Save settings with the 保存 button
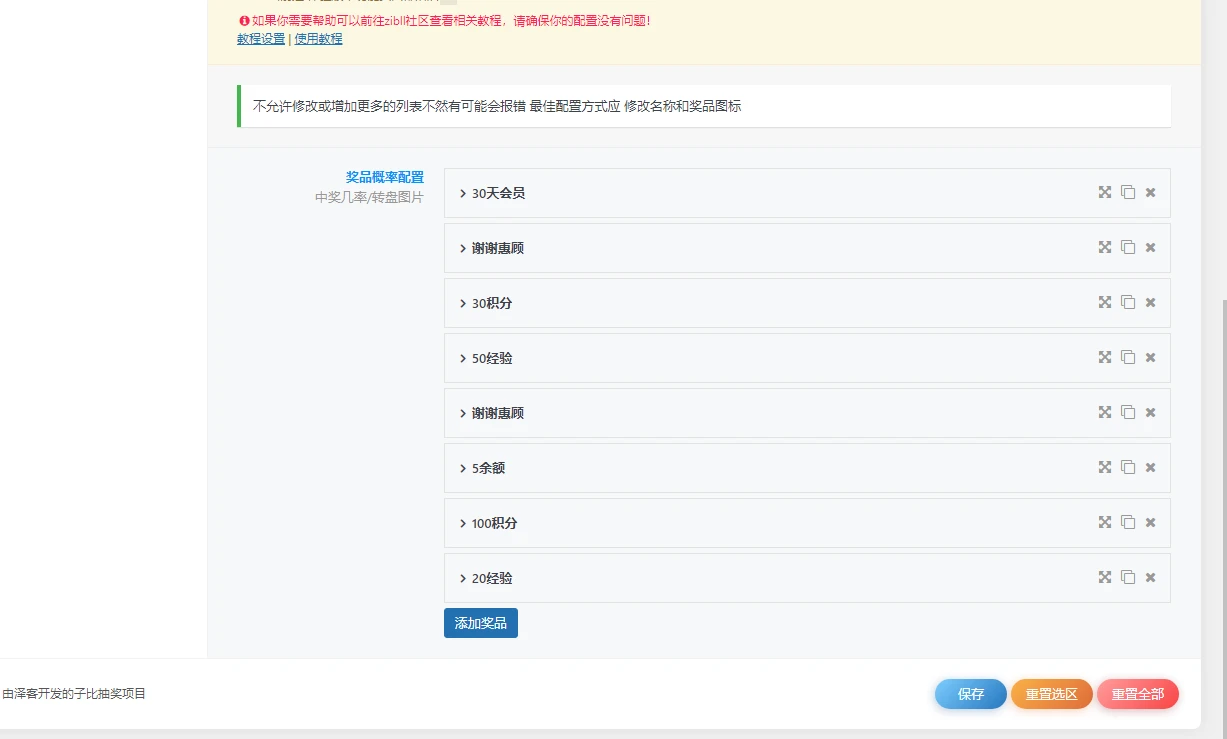 tap(971, 694)
